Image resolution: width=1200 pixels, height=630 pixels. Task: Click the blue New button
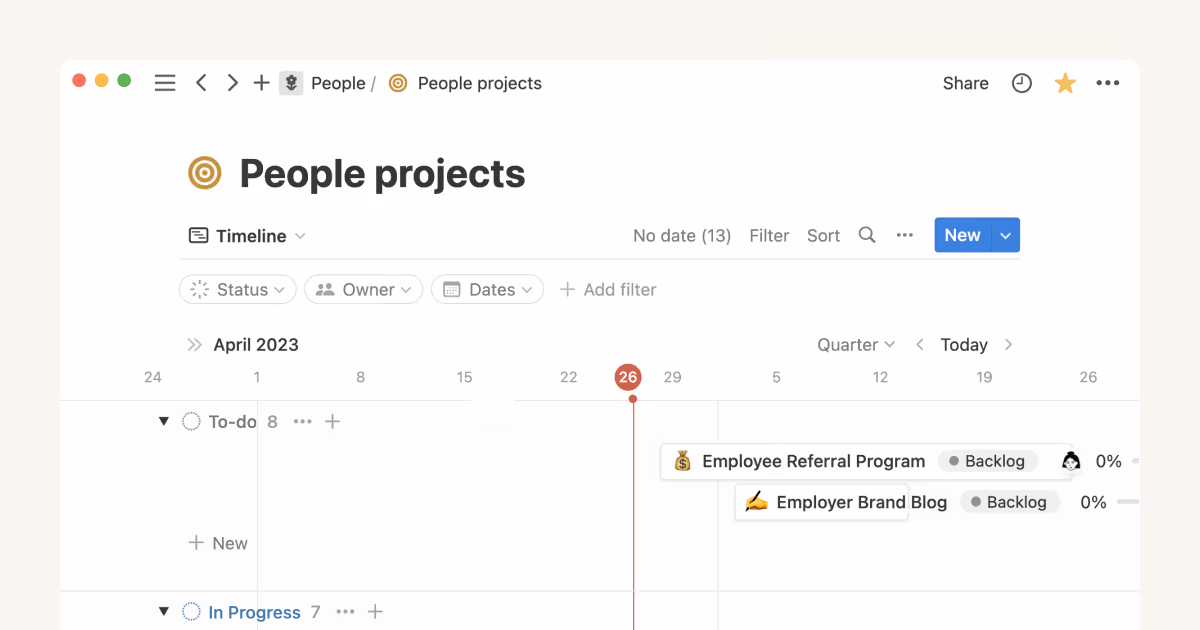click(x=961, y=235)
